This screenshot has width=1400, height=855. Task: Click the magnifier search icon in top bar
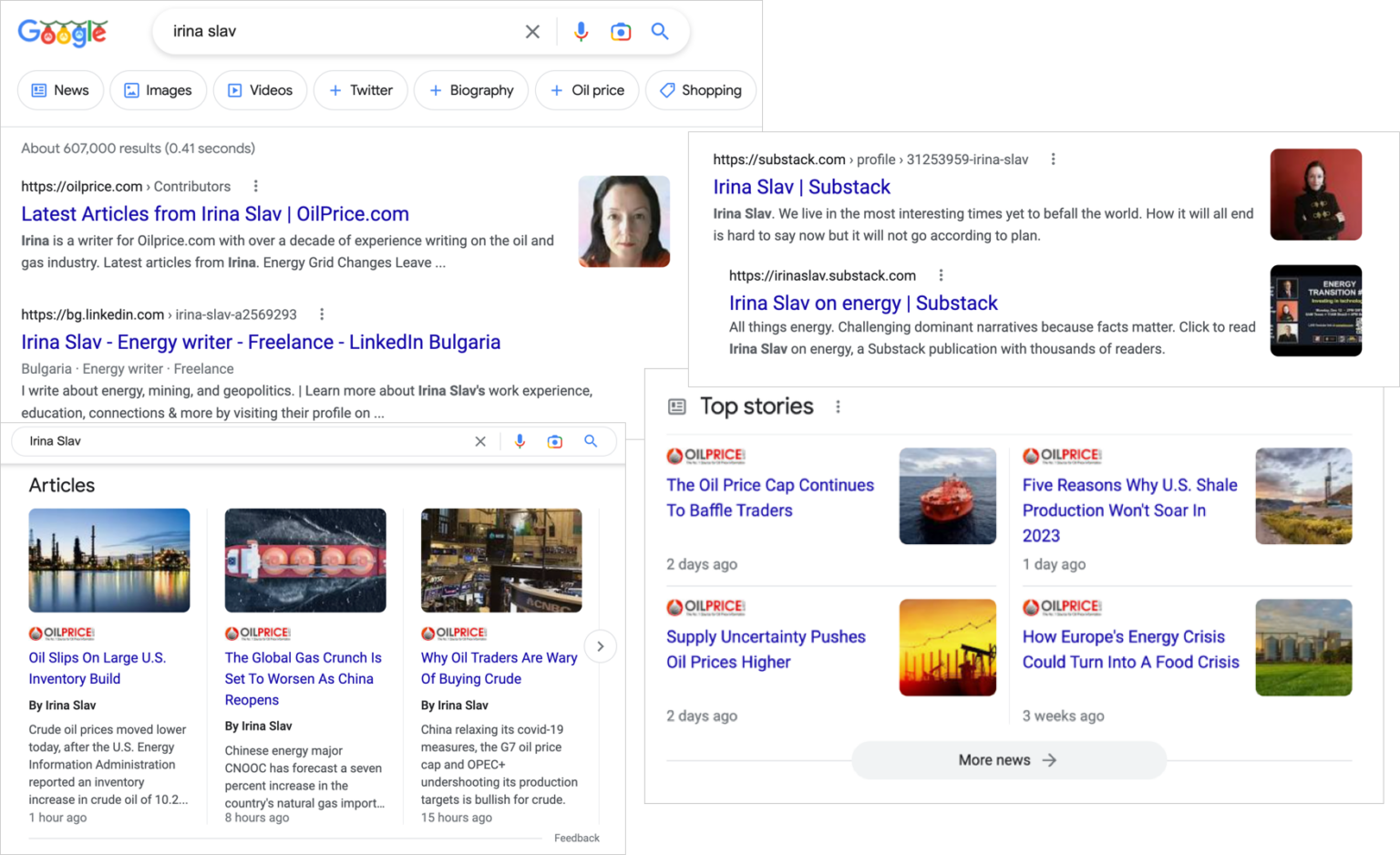point(660,32)
